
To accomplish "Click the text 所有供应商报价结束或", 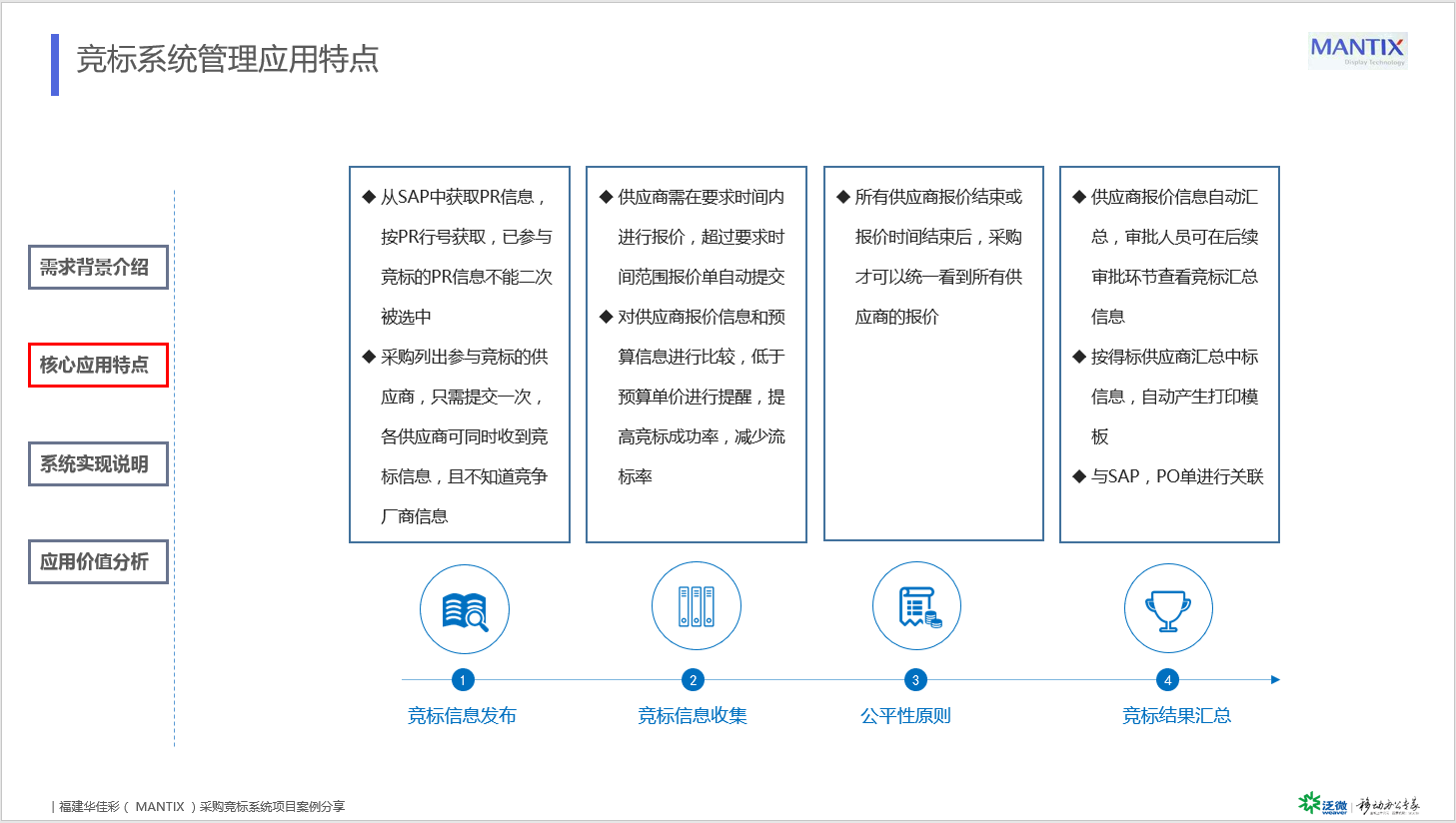I will point(938,197).
